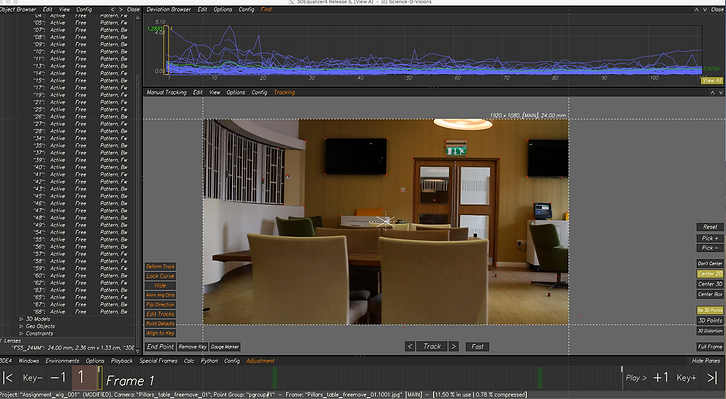Go to next keyframe using Key+ button
Screen dimensions: 726x399
[x=686, y=378]
